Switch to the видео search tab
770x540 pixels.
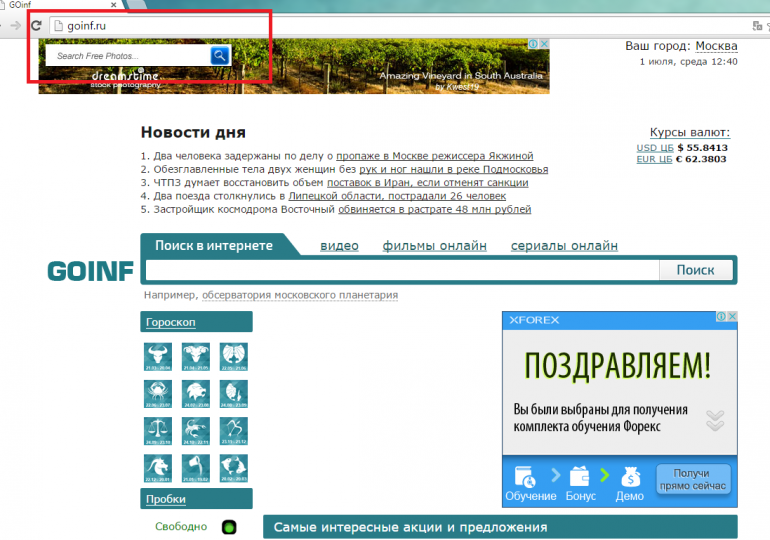[x=339, y=246]
